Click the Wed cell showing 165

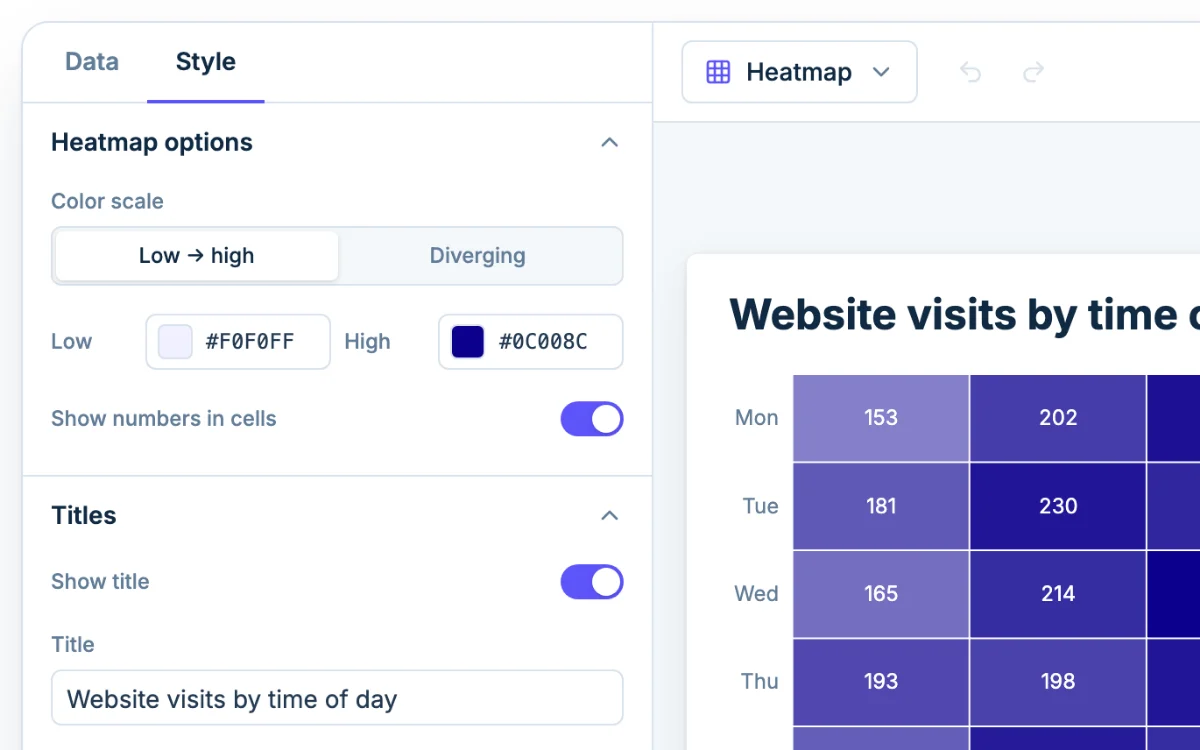pos(881,594)
